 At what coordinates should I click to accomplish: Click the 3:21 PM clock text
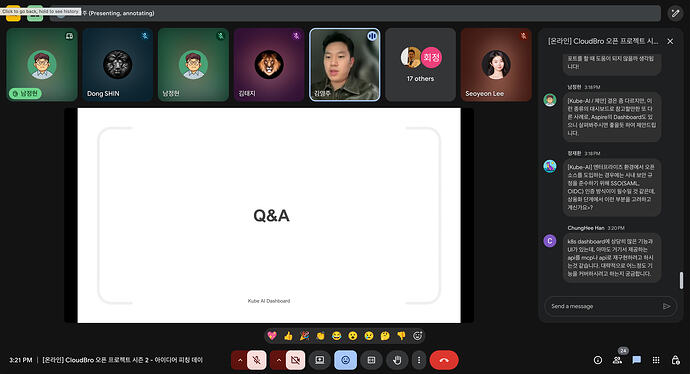(x=21, y=360)
